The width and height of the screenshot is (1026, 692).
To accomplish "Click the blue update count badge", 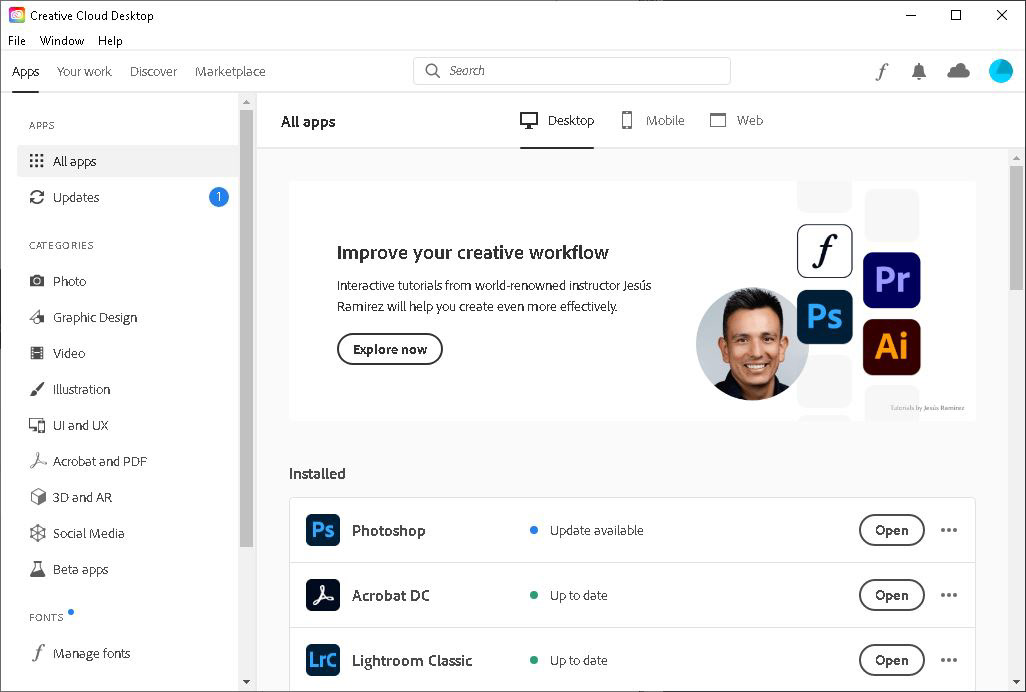I will 219,197.
